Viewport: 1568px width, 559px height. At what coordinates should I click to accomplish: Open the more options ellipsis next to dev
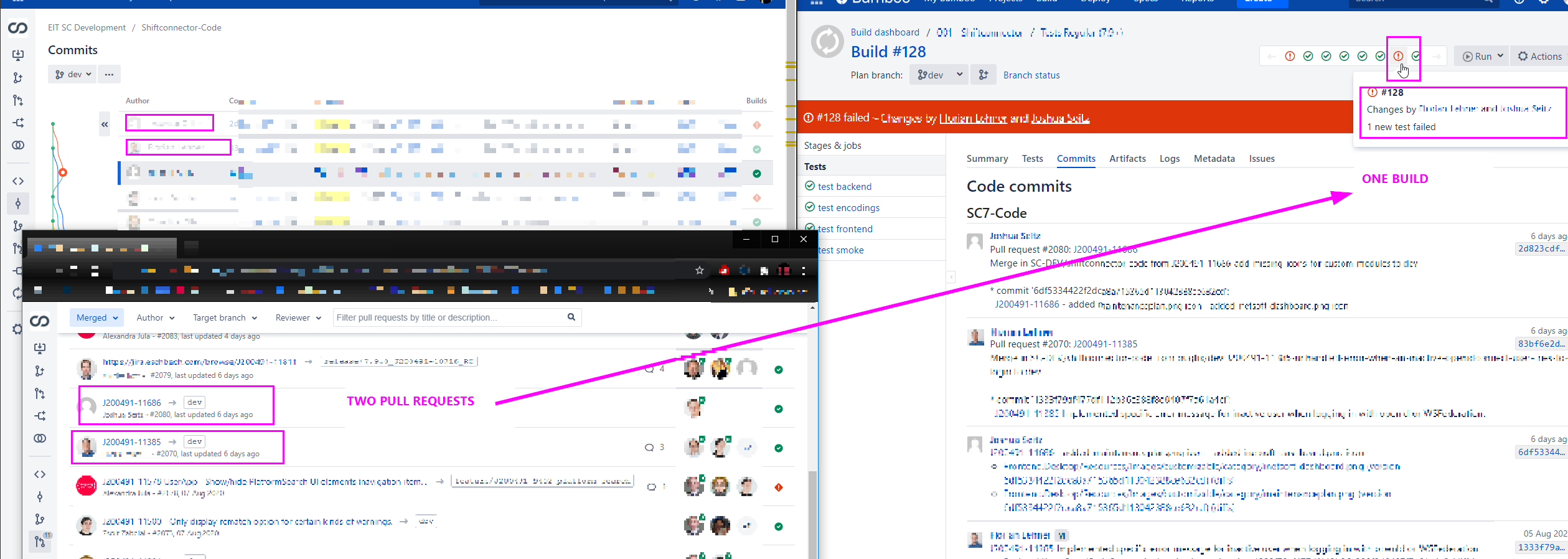(110, 74)
